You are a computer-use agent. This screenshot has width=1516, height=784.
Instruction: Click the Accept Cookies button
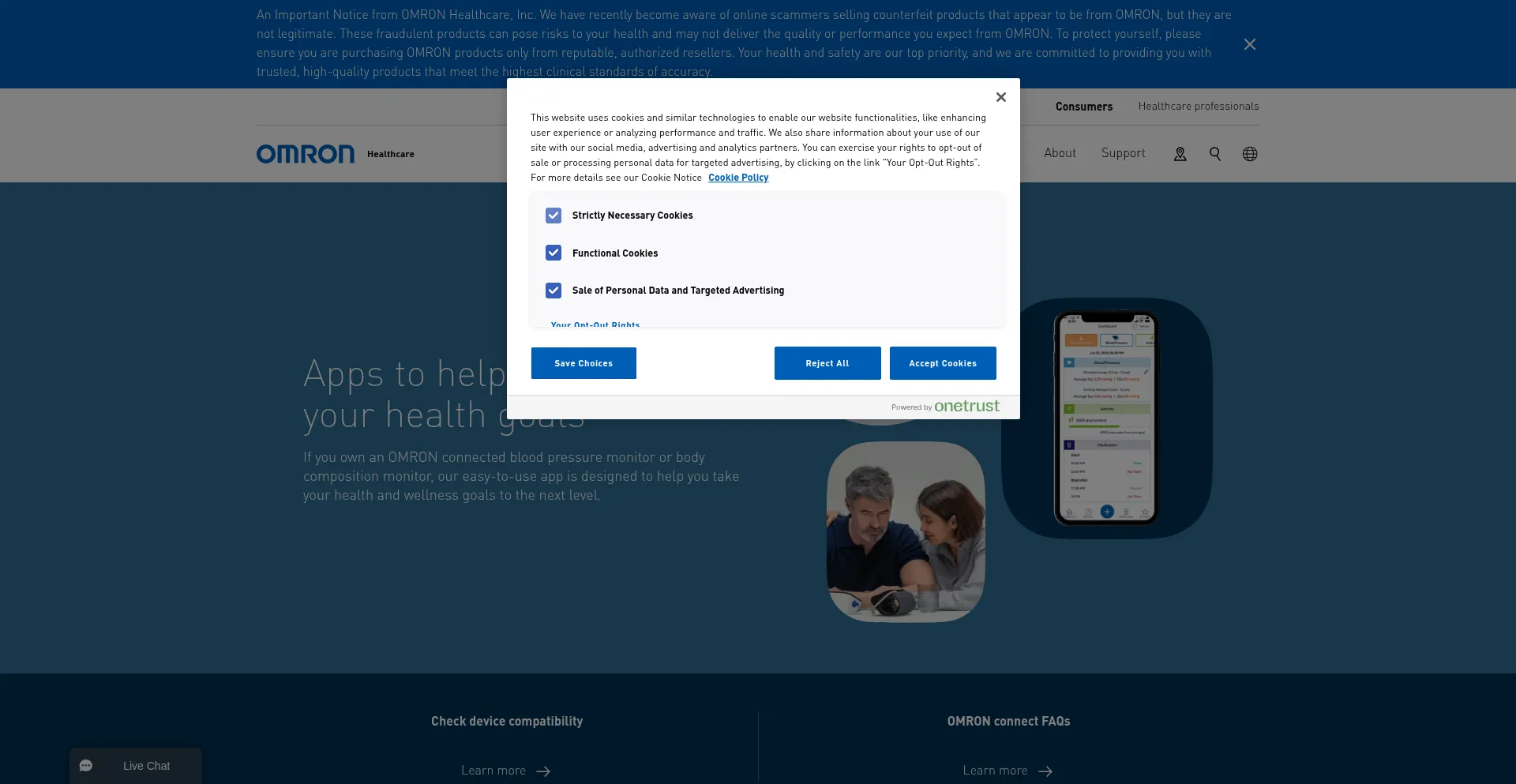(942, 363)
